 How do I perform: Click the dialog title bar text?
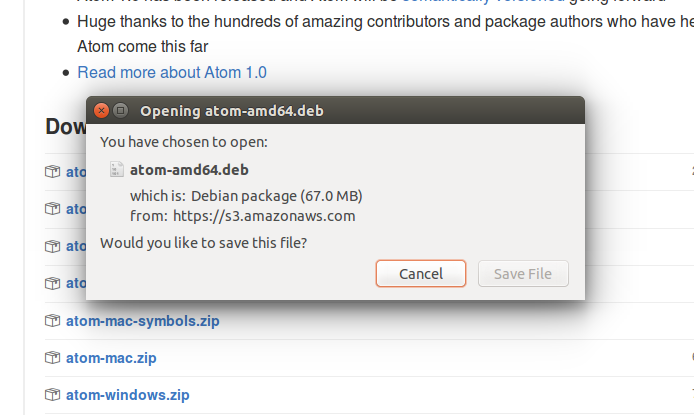coord(231,111)
